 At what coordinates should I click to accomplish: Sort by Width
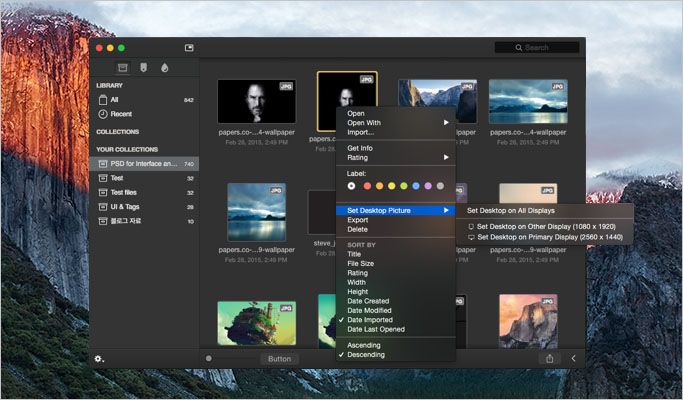[x=356, y=282]
